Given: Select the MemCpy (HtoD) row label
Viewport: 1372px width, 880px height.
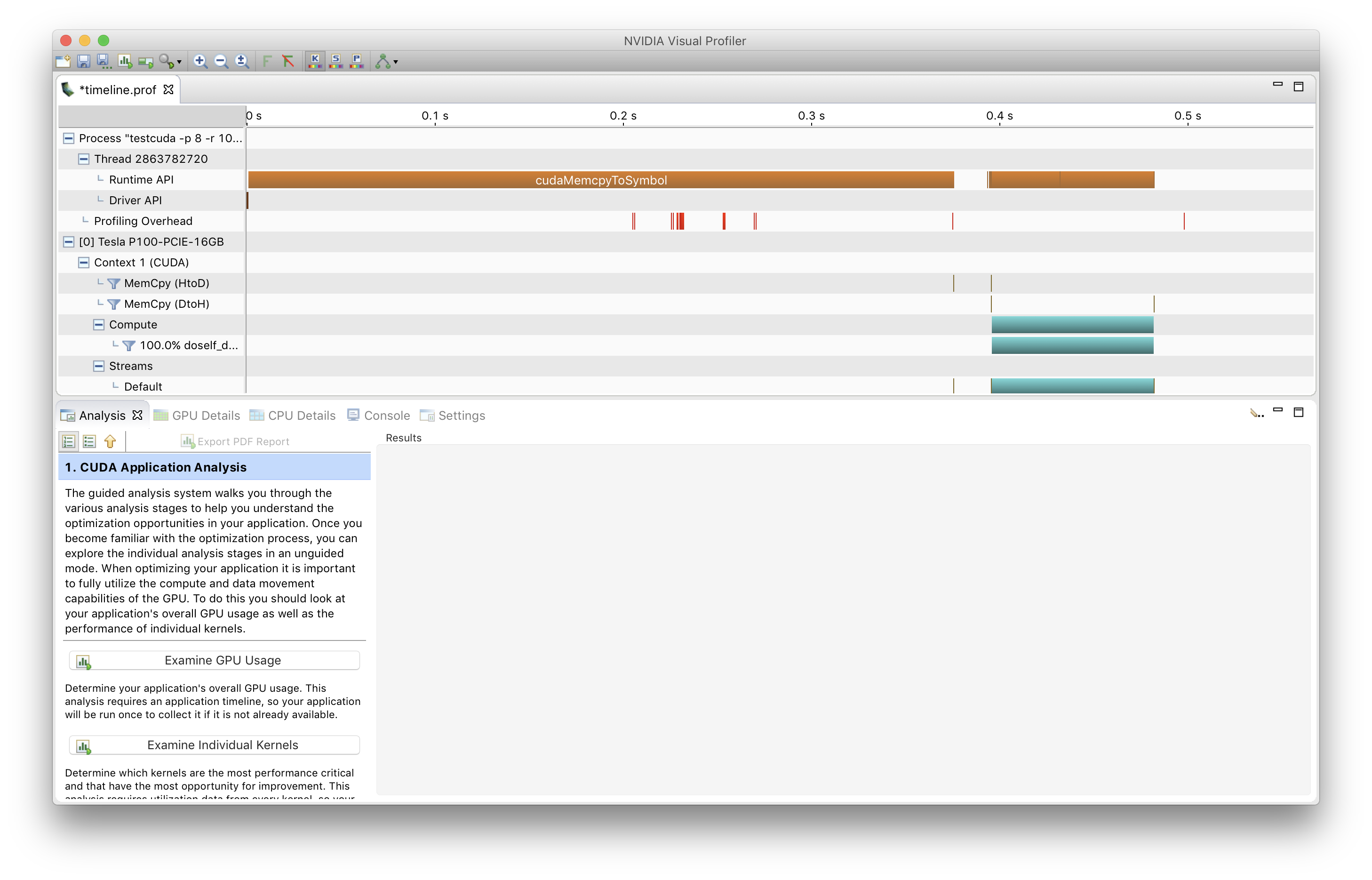Looking at the screenshot, I should click(x=167, y=283).
